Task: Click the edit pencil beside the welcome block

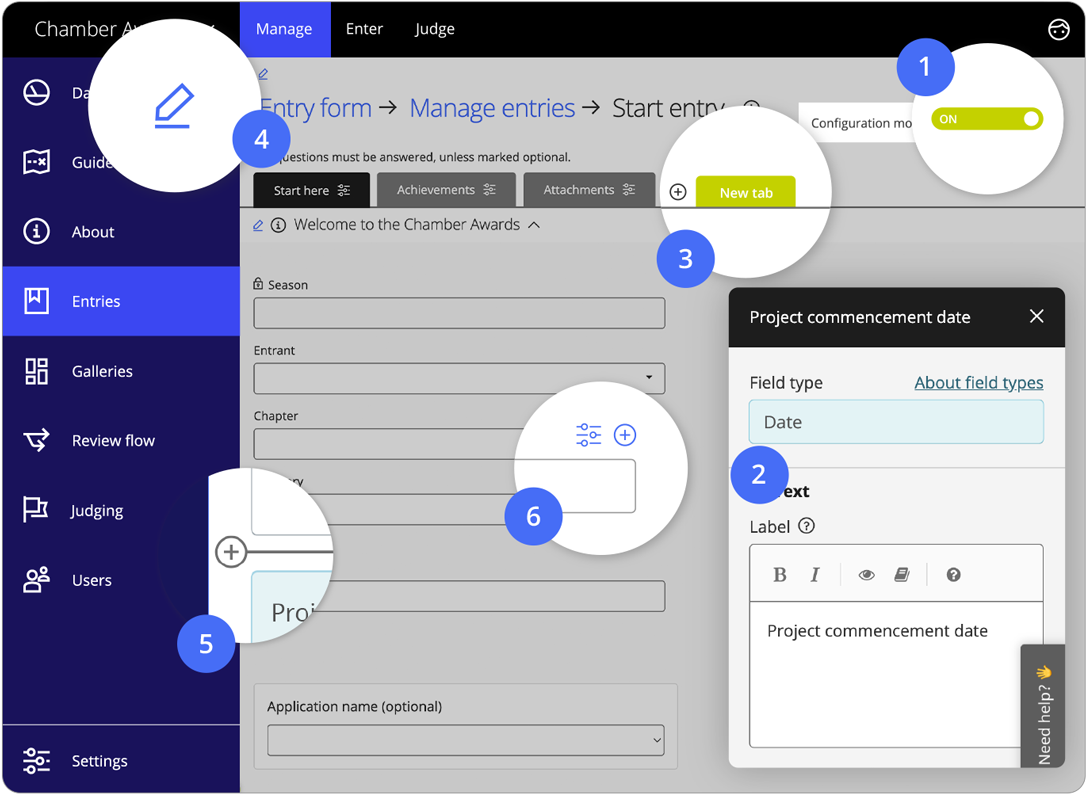Action: pyautogui.click(x=257, y=224)
